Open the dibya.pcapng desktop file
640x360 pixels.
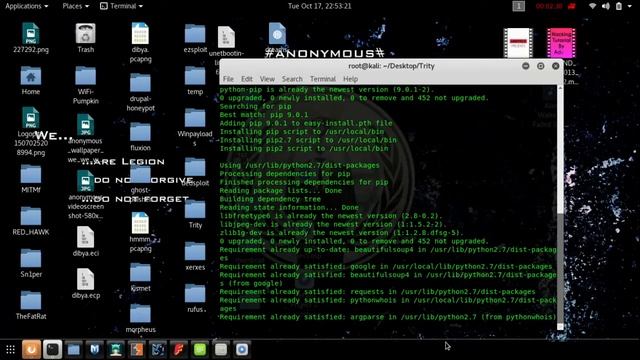(140, 43)
